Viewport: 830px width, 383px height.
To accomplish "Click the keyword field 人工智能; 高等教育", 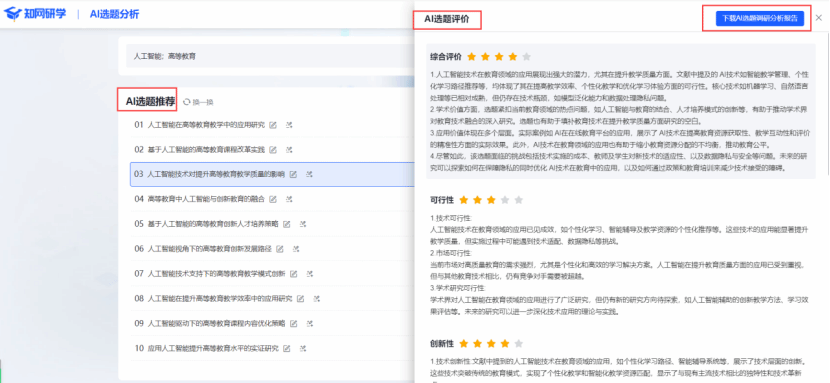I will tap(270, 56).
